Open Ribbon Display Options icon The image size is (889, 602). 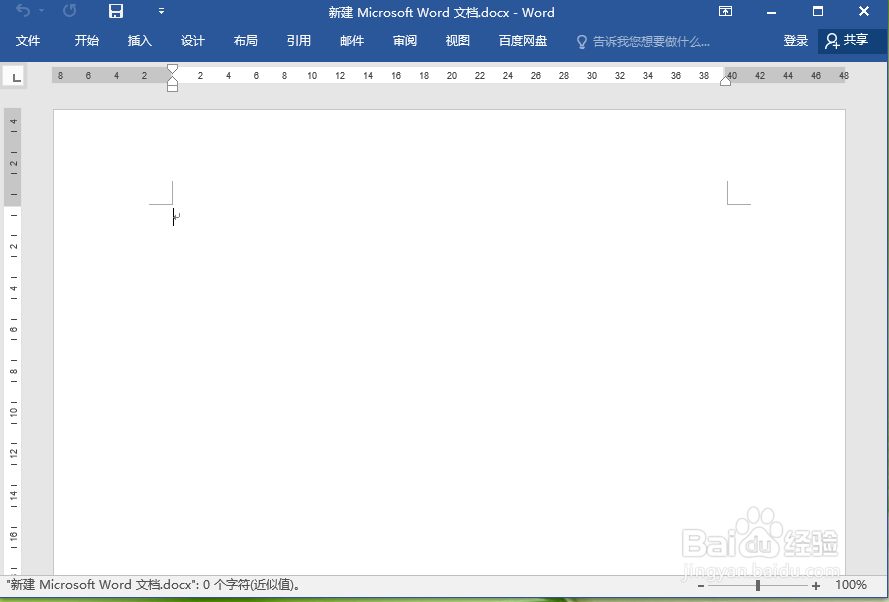(724, 12)
